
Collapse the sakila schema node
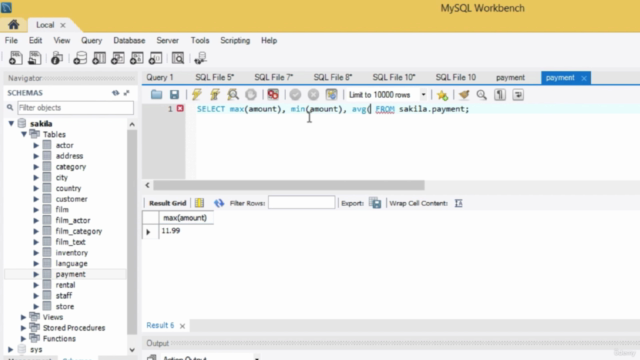tap(11, 123)
